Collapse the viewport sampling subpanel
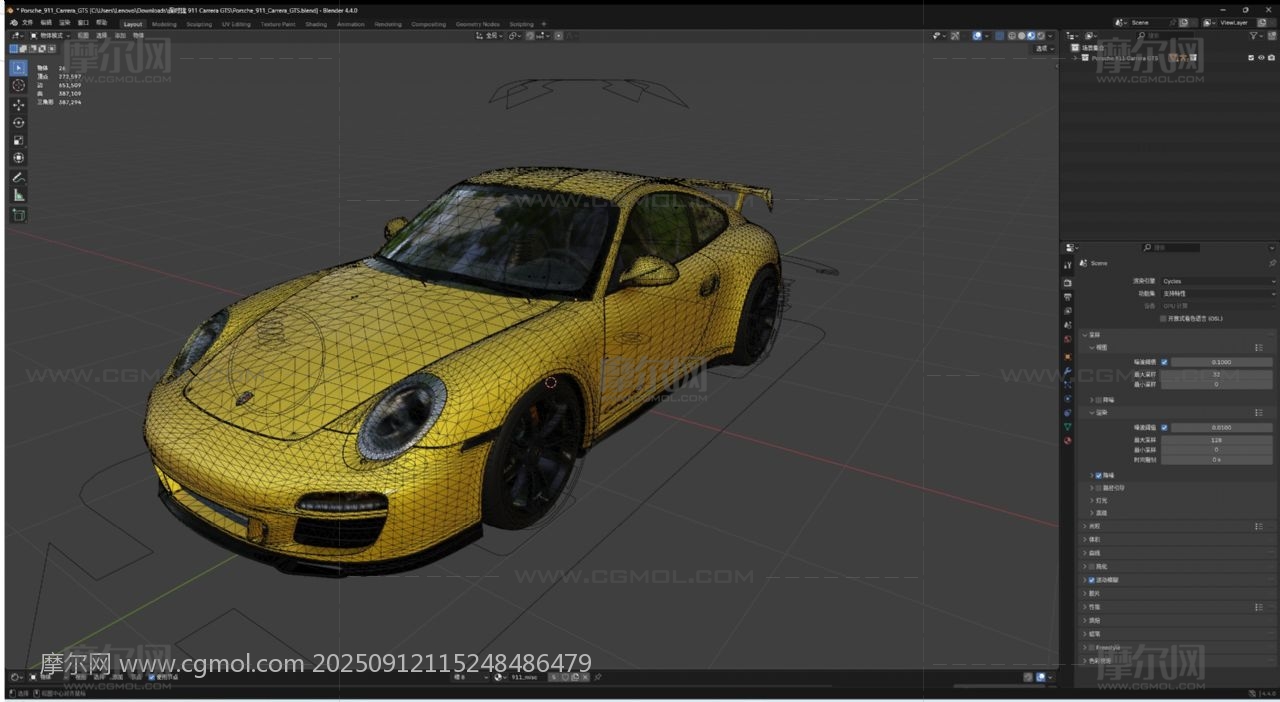The image size is (1280, 702). point(1092,347)
